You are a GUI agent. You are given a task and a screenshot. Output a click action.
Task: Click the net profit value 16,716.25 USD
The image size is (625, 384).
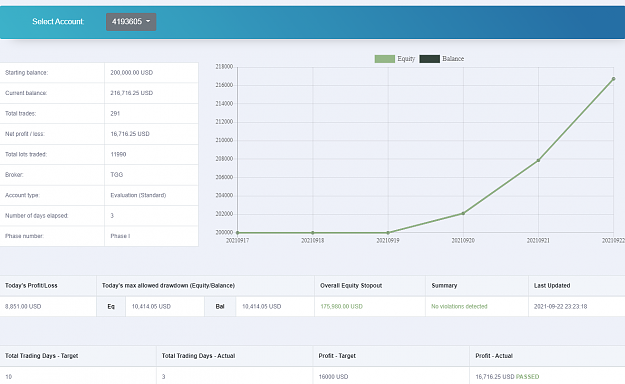pyautogui.click(x=130, y=134)
